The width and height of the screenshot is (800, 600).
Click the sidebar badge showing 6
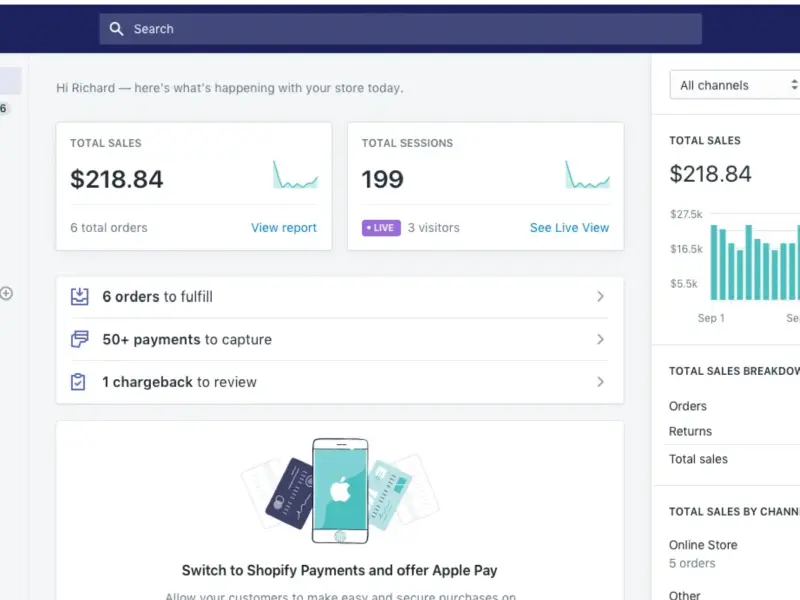[4, 108]
